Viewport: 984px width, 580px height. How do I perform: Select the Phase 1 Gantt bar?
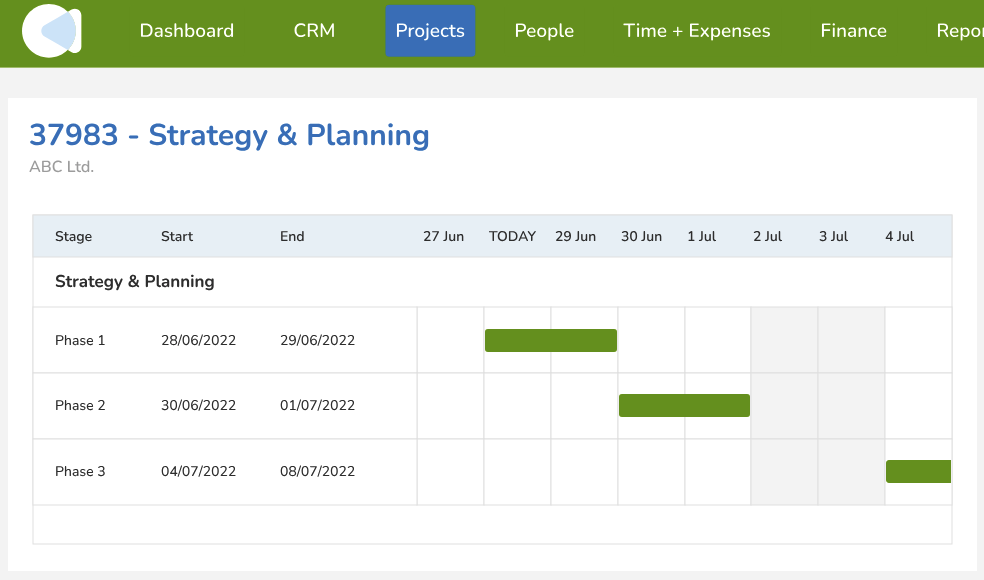550,340
